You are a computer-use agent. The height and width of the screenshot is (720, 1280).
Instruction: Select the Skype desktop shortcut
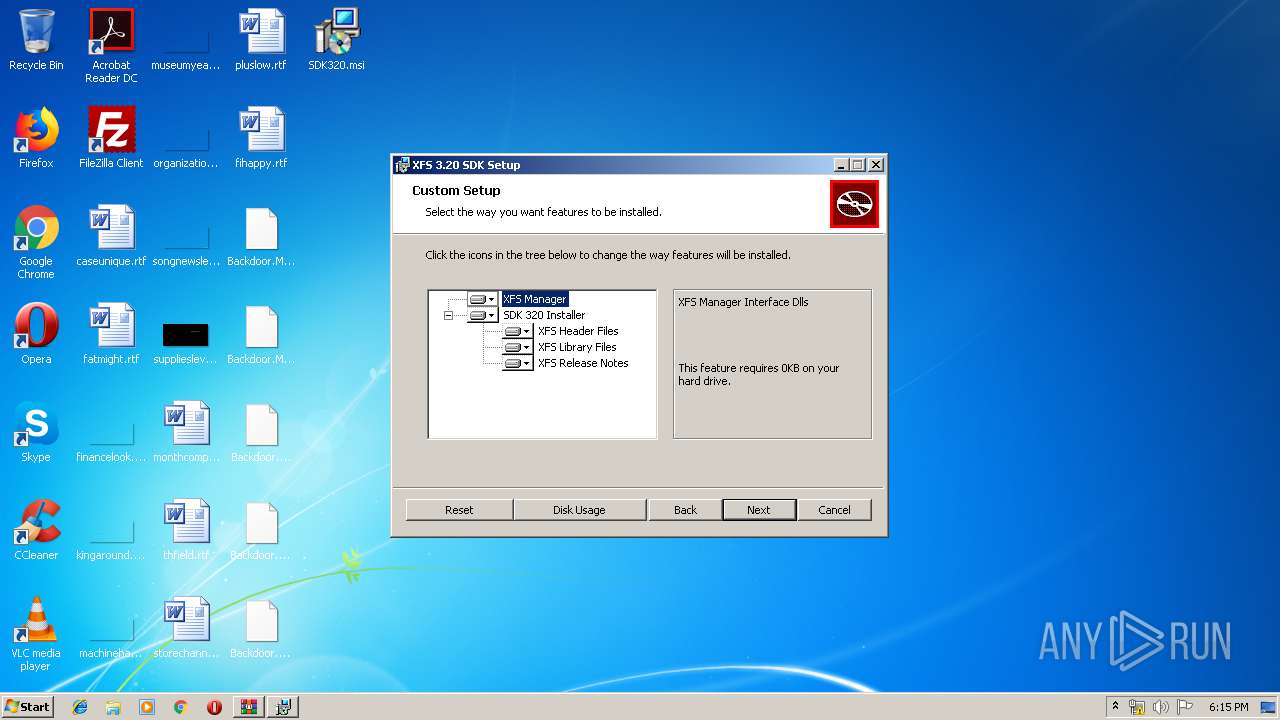point(36,432)
